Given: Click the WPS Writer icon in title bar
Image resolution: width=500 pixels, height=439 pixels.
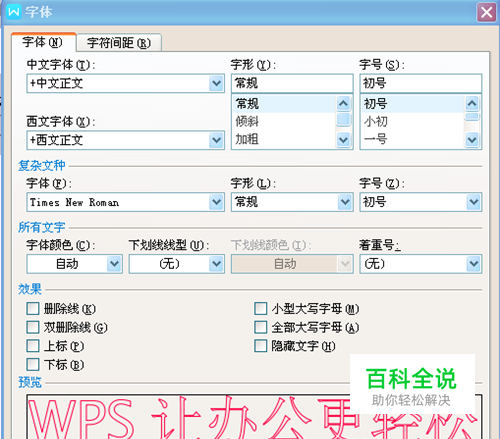Looking at the screenshot, I should pyautogui.click(x=14, y=12).
